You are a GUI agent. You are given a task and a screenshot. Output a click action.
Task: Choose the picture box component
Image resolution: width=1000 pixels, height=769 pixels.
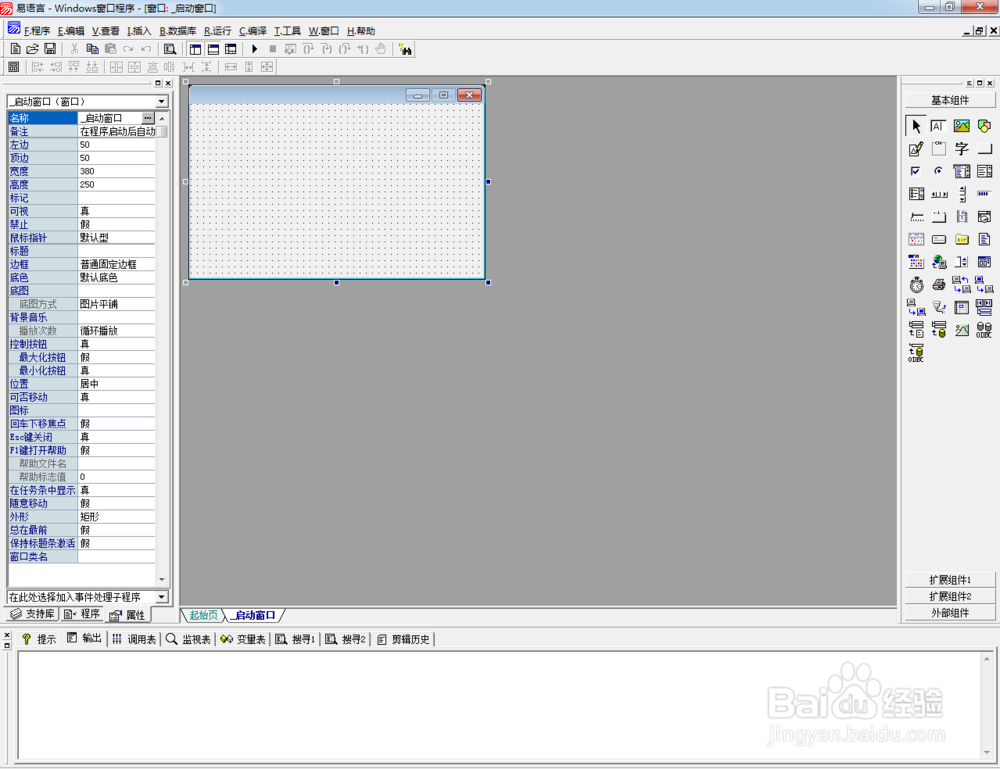coord(961,126)
